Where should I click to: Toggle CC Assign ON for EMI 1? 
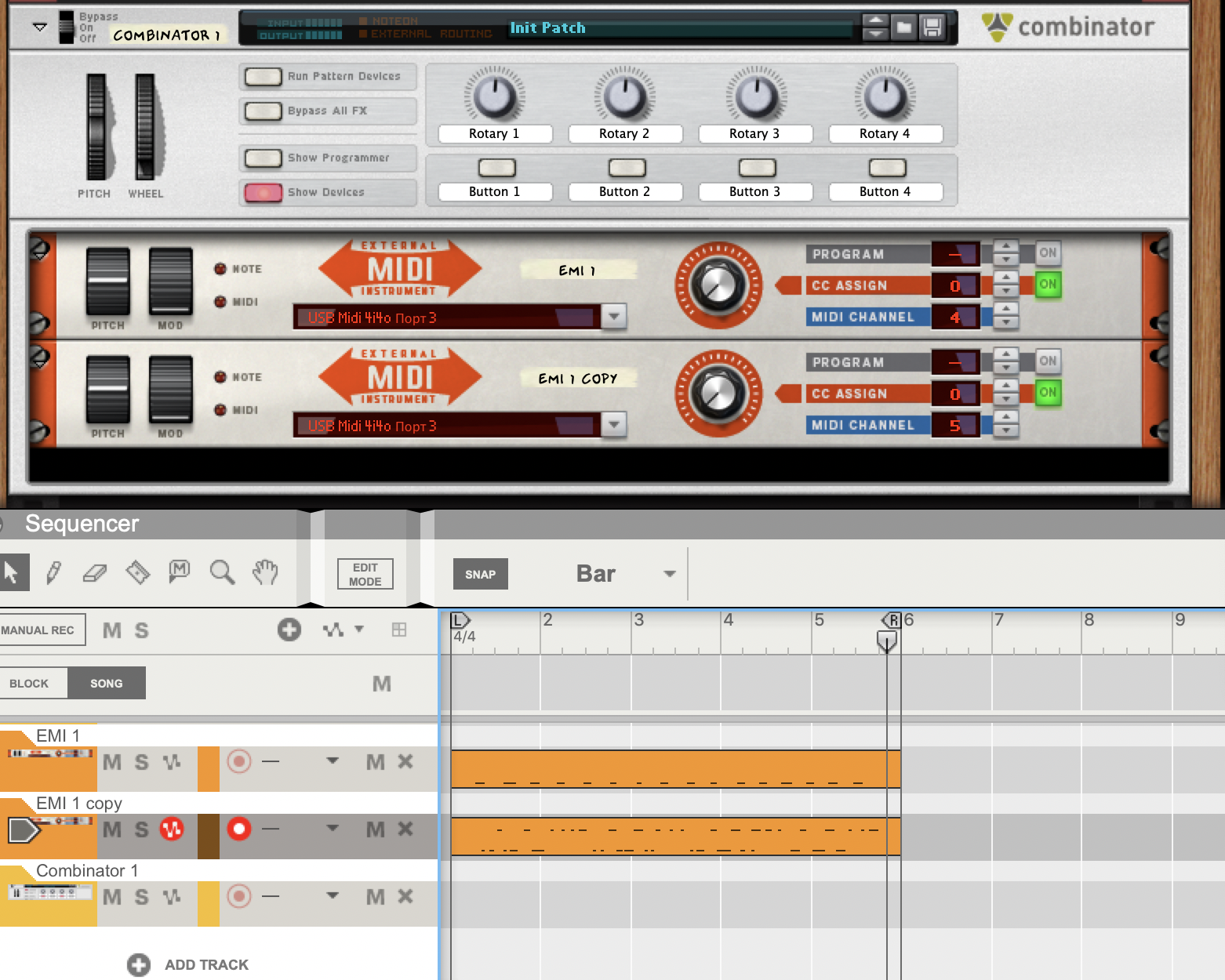[x=1048, y=284]
